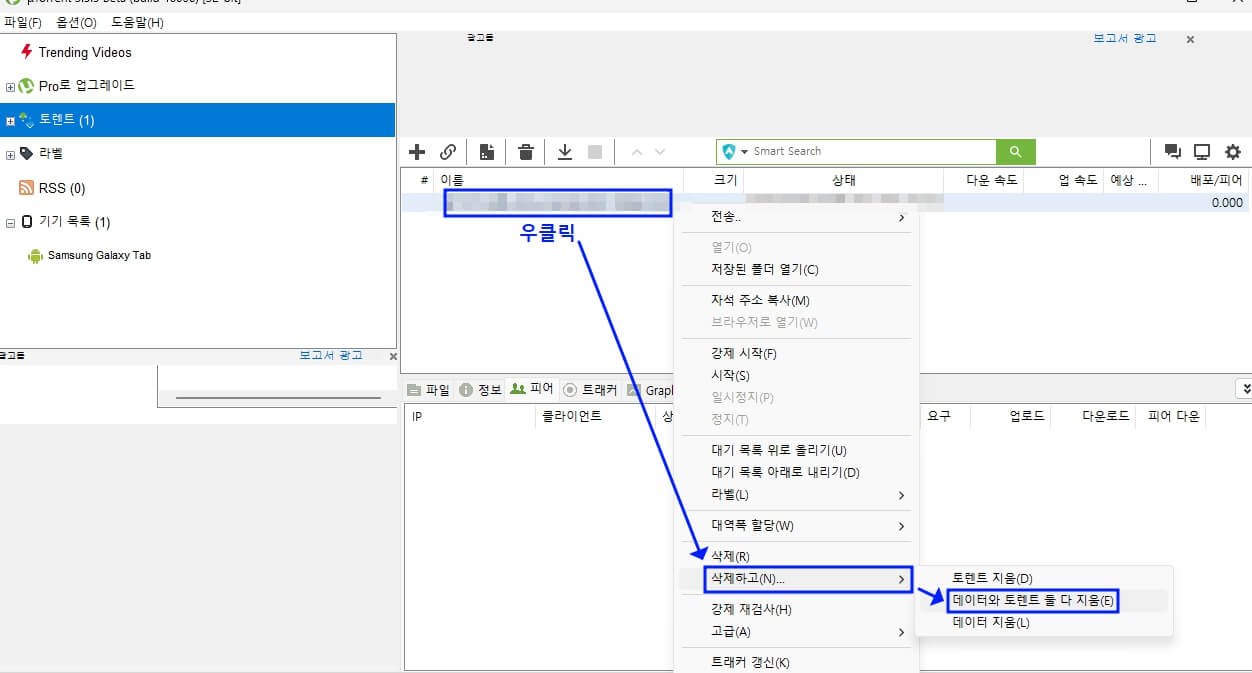Move torrent up in queue with arrow icon

pyautogui.click(x=636, y=152)
